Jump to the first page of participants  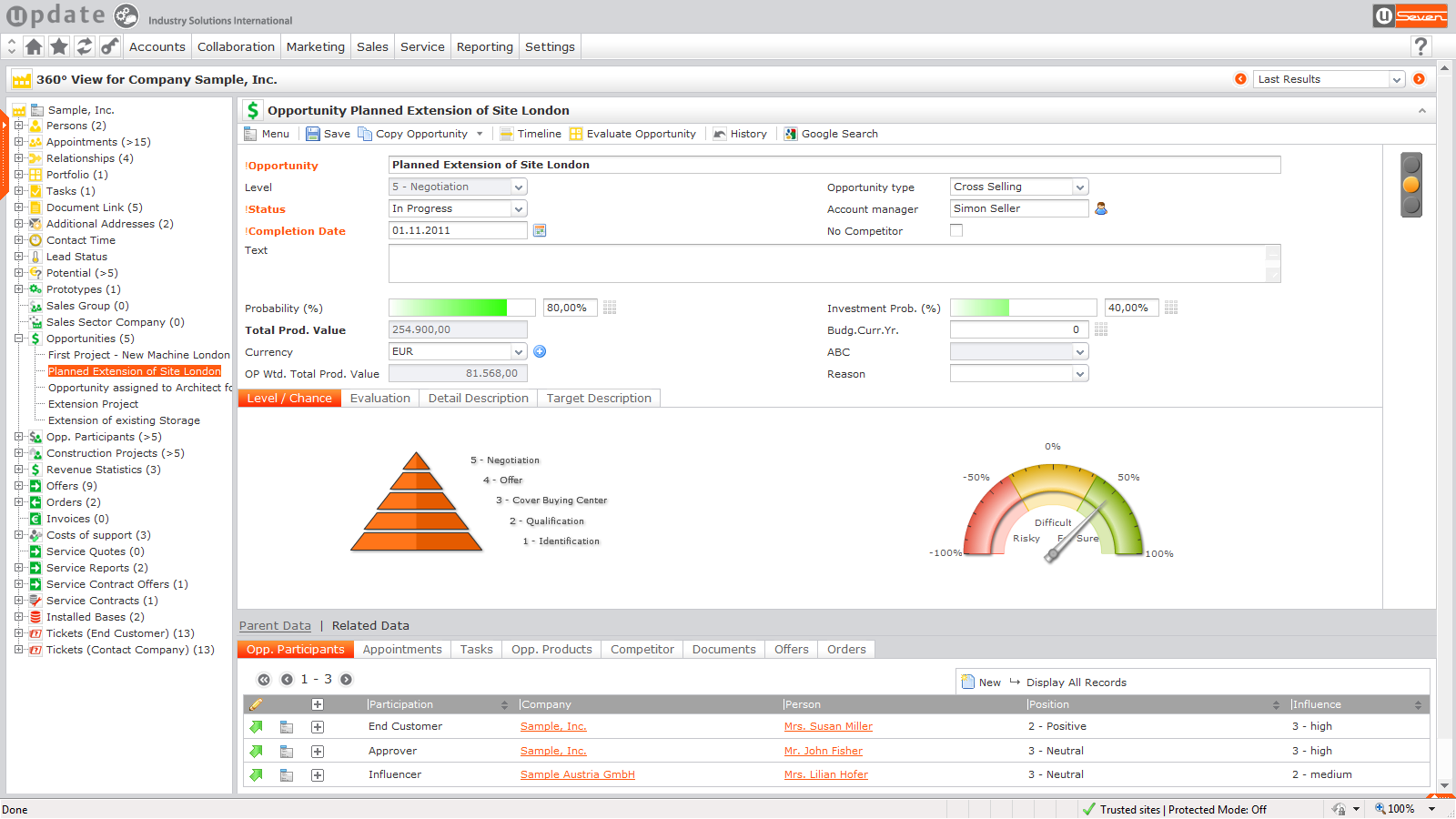pyautogui.click(x=264, y=679)
